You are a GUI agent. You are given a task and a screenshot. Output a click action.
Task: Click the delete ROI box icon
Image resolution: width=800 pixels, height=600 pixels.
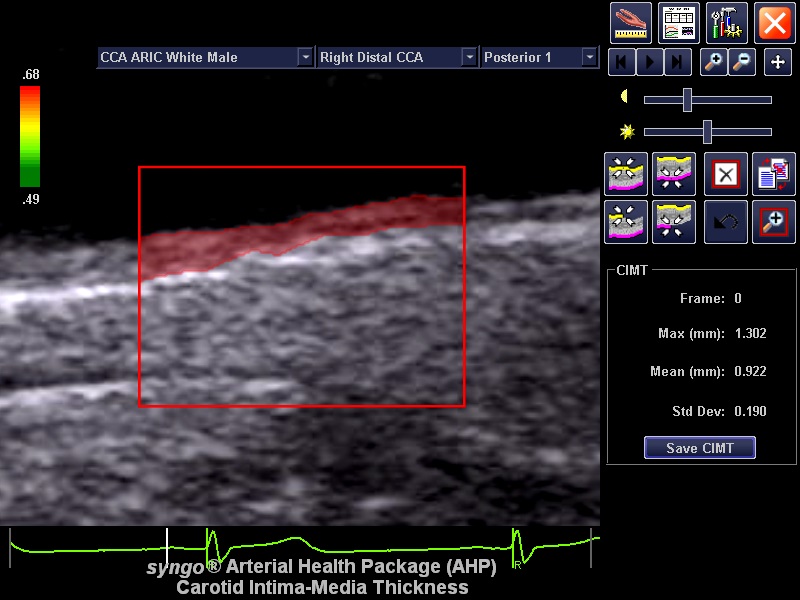[726, 174]
